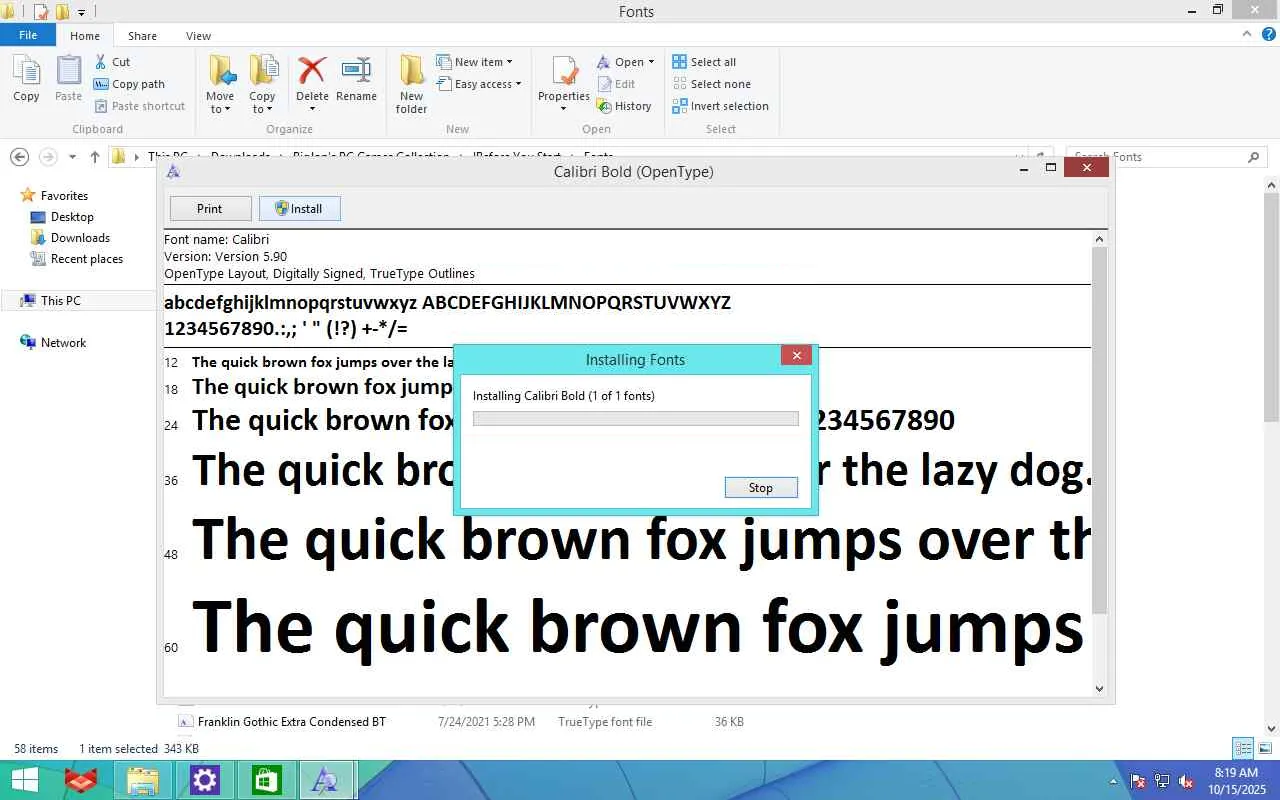Image resolution: width=1280 pixels, height=800 pixels.
Task: Switch to the Share ribbon tab
Action: tap(142, 36)
